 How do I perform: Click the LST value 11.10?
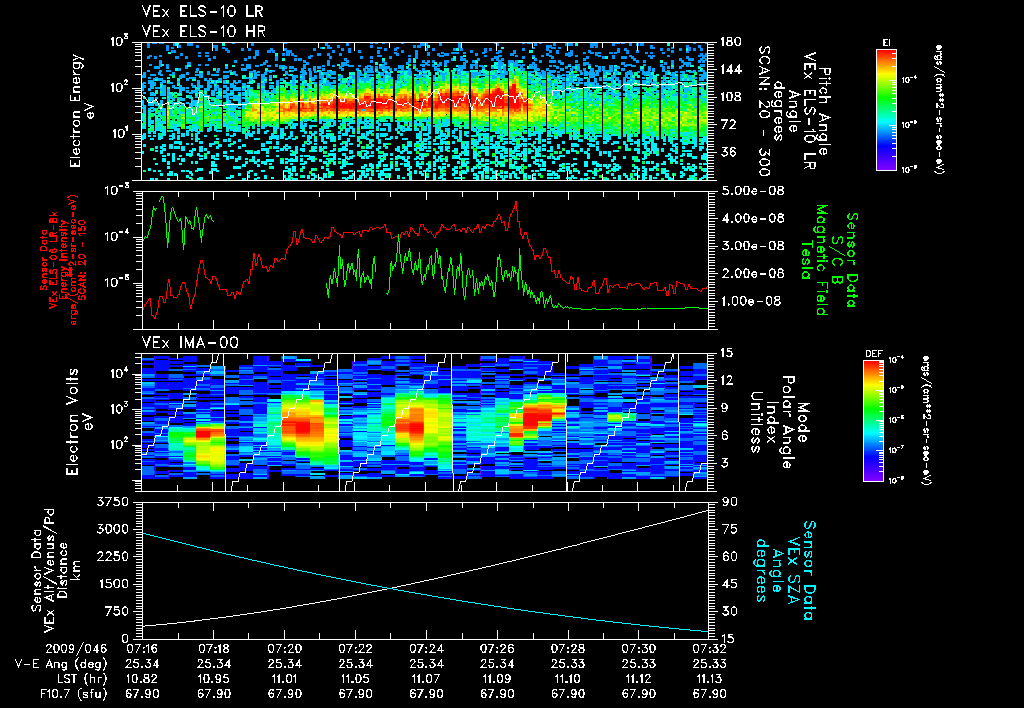click(568, 679)
